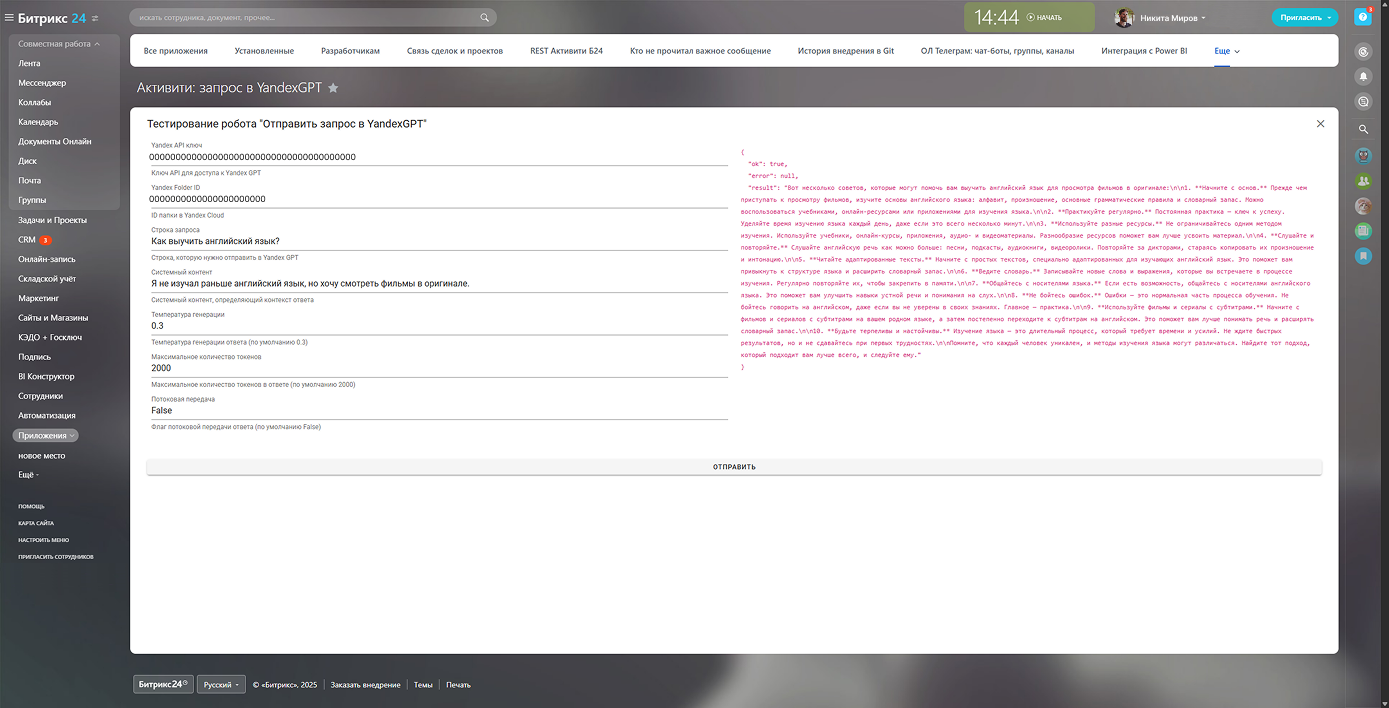Open ПОМОЩЬ link in sidebar
The image size is (1389, 708).
tap(31, 507)
